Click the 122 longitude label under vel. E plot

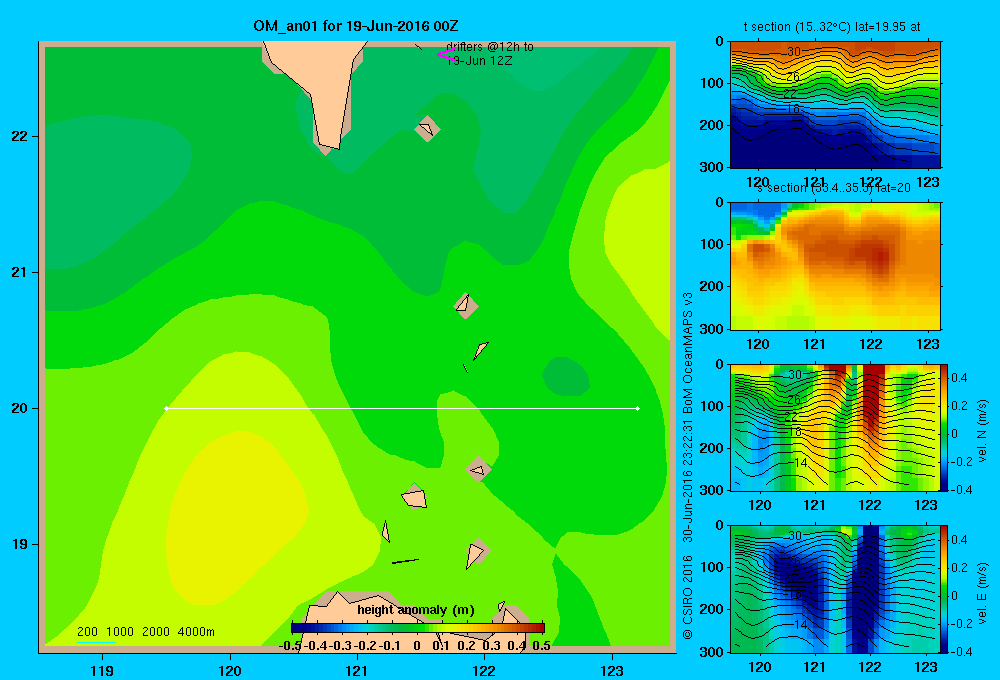pos(870,667)
